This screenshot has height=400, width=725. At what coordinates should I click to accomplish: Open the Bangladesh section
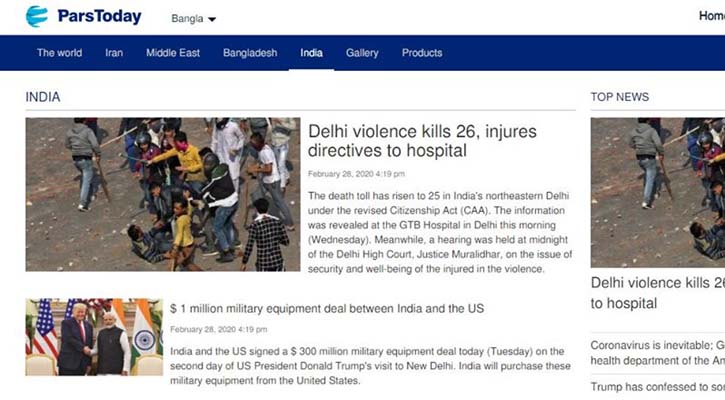click(x=250, y=53)
